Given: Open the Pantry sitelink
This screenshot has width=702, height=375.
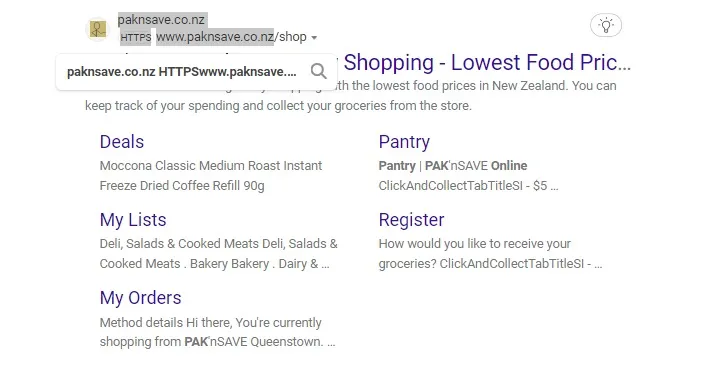Looking at the screenshot, I should click(x=404, y=142).
